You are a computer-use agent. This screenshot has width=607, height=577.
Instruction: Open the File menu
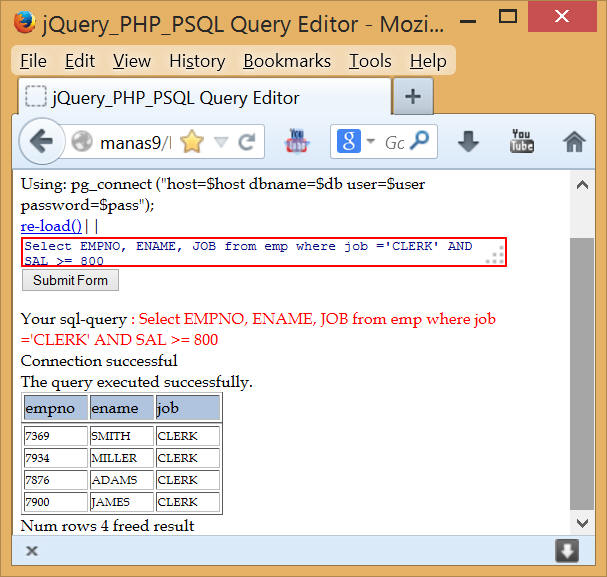(x=33, y=61)
